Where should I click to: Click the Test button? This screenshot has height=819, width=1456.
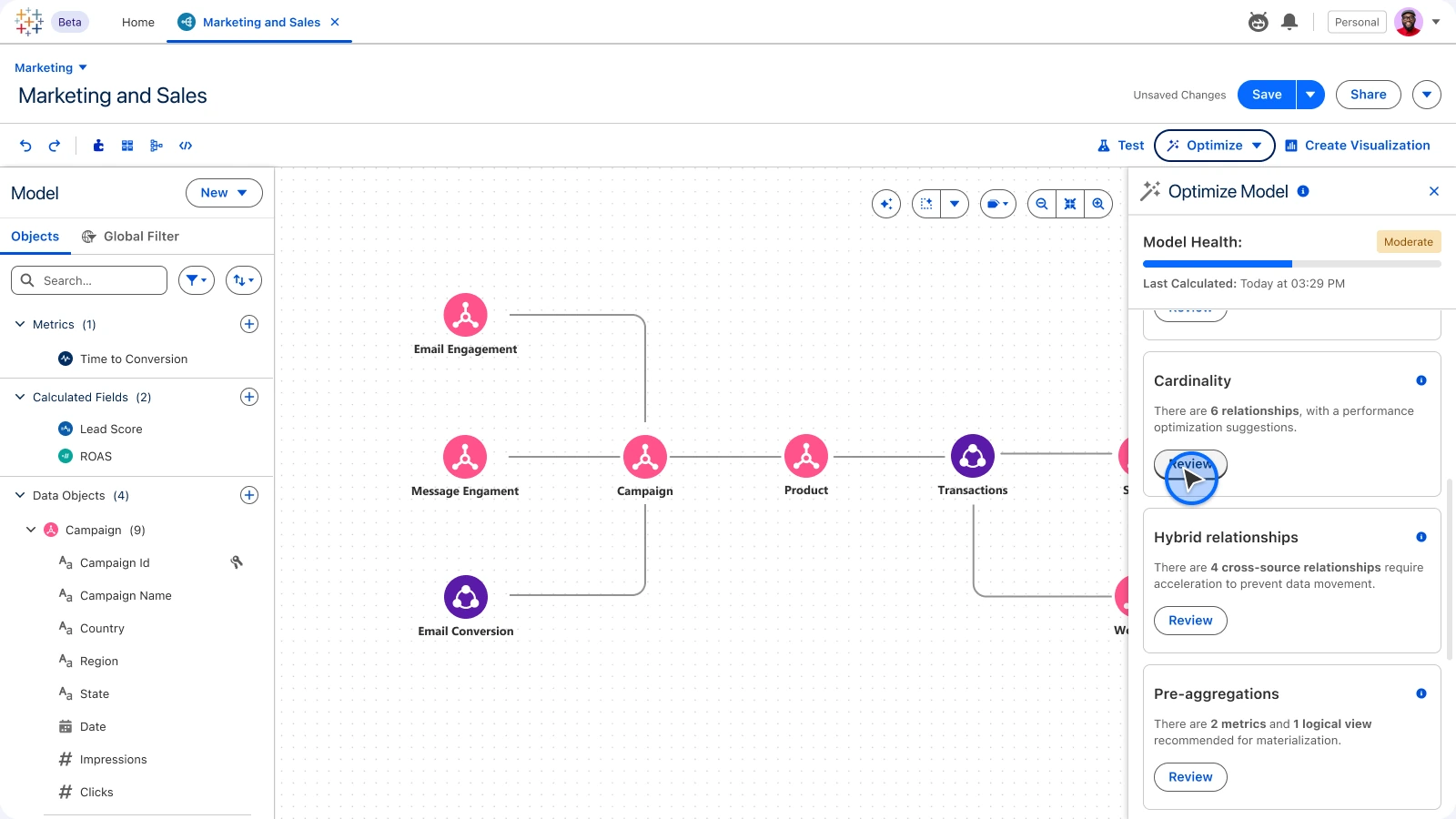[1120, 146]
